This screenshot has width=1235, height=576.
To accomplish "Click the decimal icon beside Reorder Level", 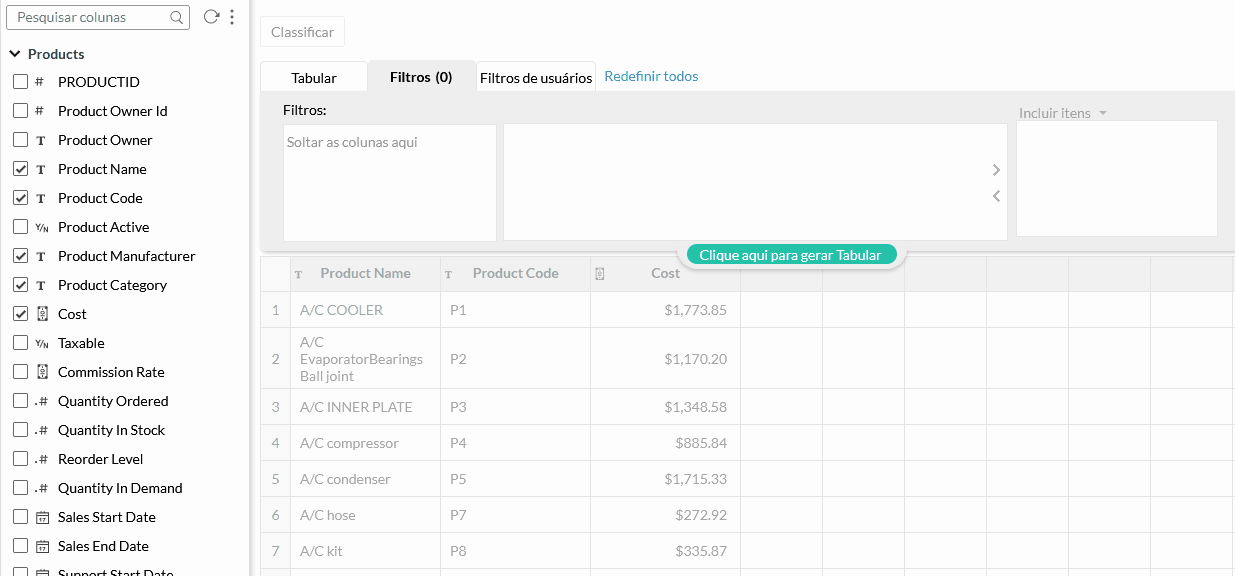I will tap(41, 460).
